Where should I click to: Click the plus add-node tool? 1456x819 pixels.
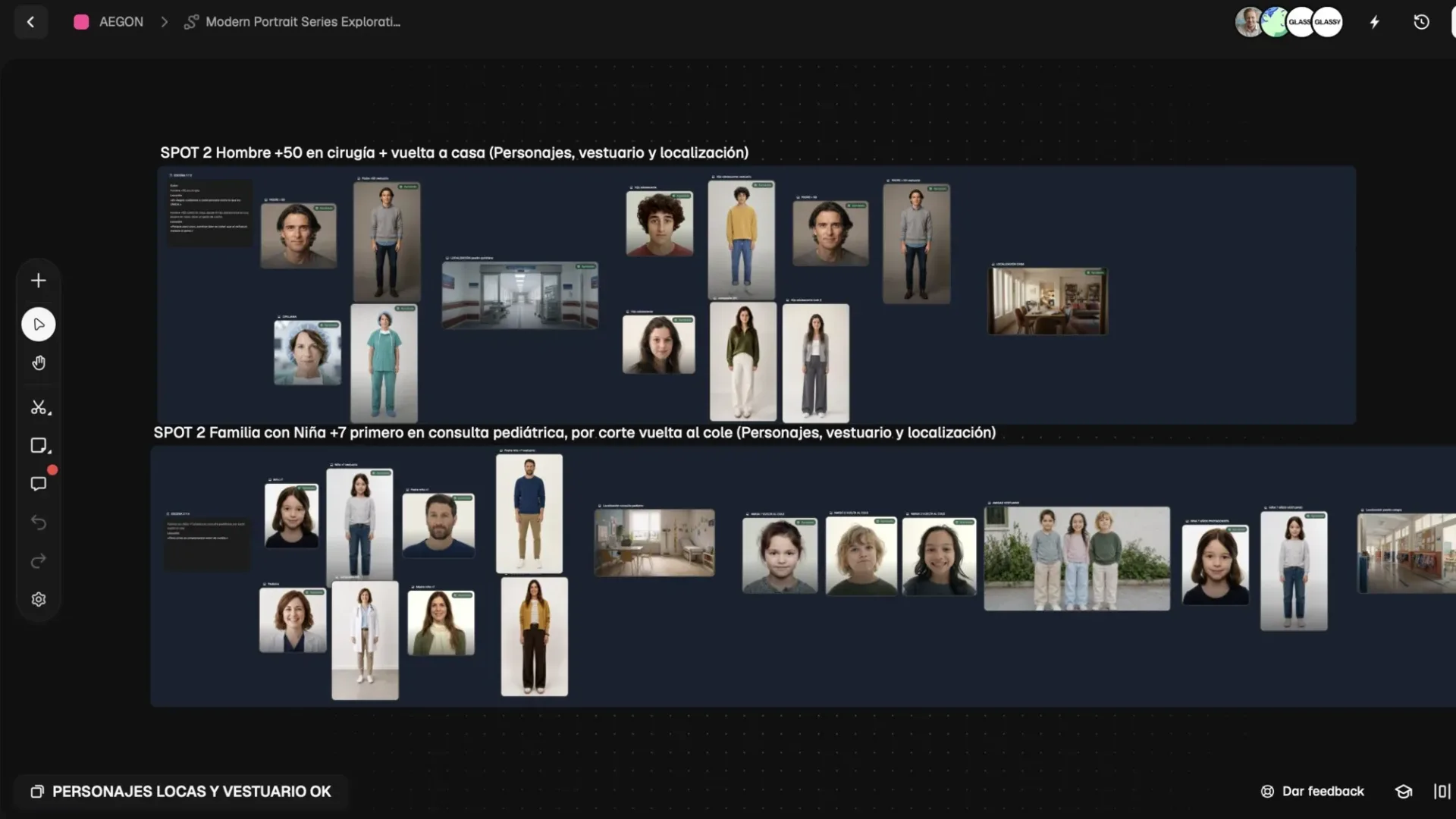pyautogui.click(x=39, y=281)
